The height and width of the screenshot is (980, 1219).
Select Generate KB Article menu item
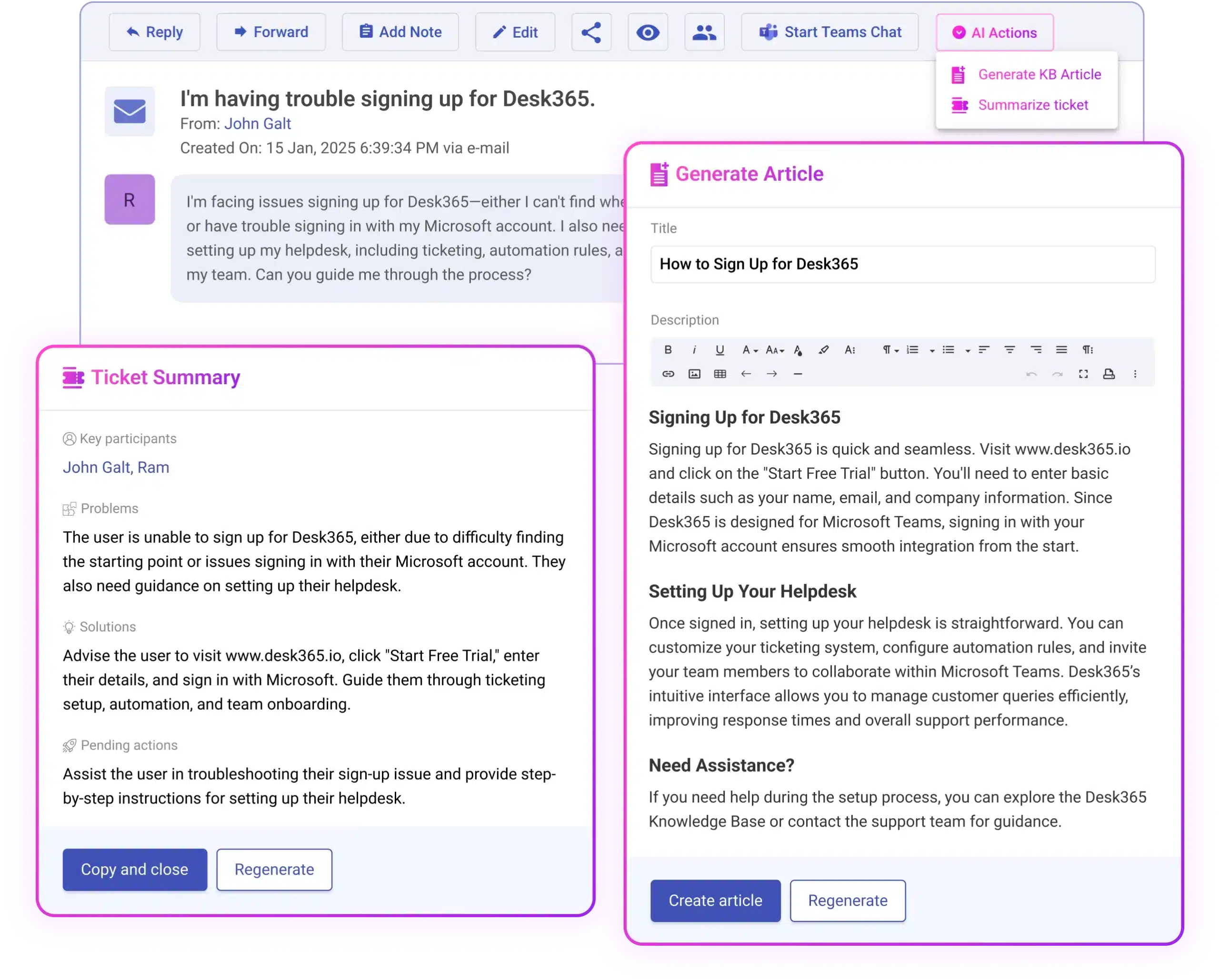(1039, 75)
